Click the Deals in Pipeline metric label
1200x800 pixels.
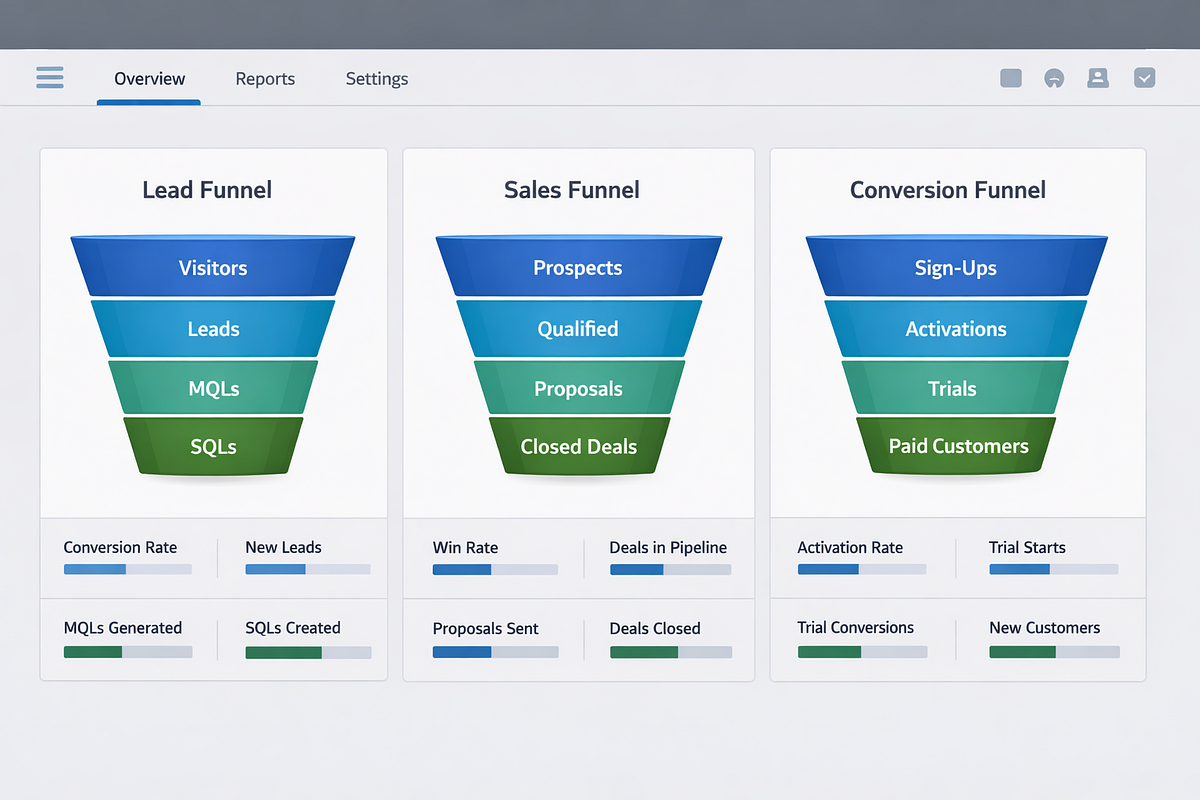[x=668, y=547]
